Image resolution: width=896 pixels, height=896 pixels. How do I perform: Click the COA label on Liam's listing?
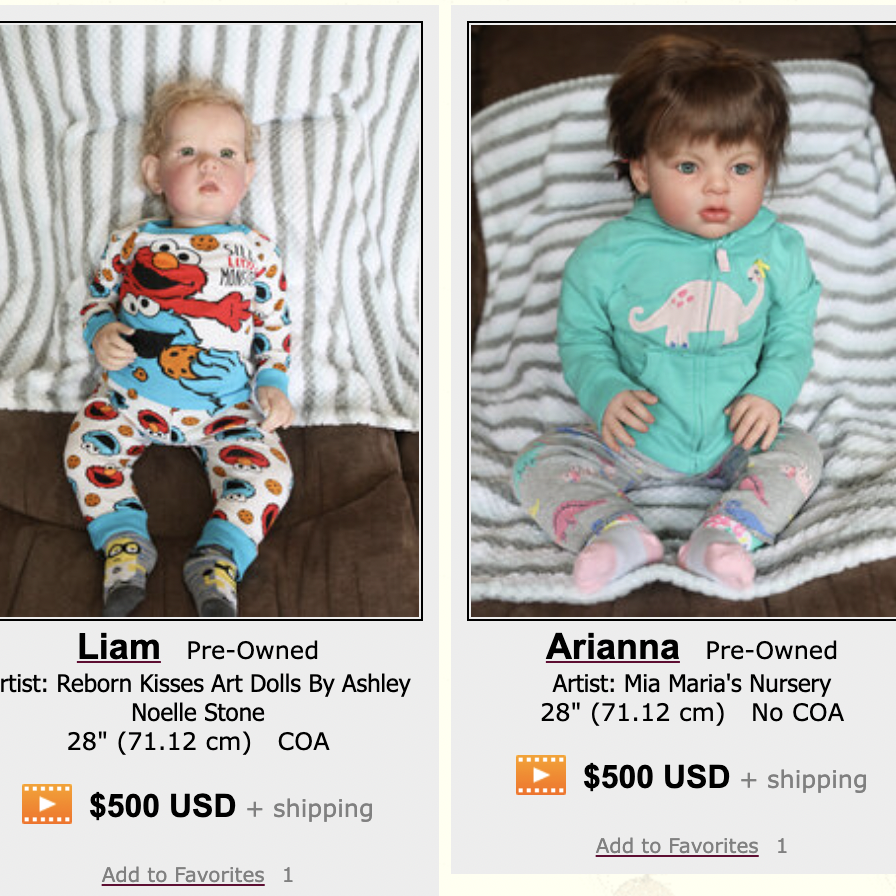tap(304, 742)
